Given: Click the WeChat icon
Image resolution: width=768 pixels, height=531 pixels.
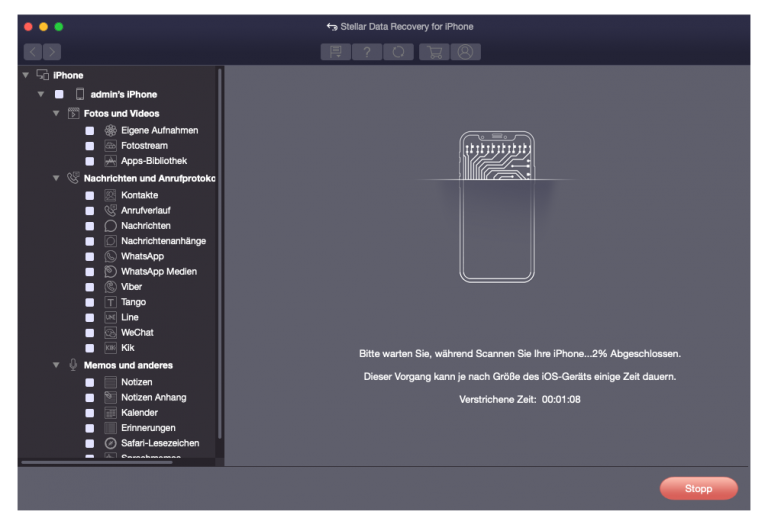Looking at the screenshot, I should pyautogui.click(x=111, y=333).
